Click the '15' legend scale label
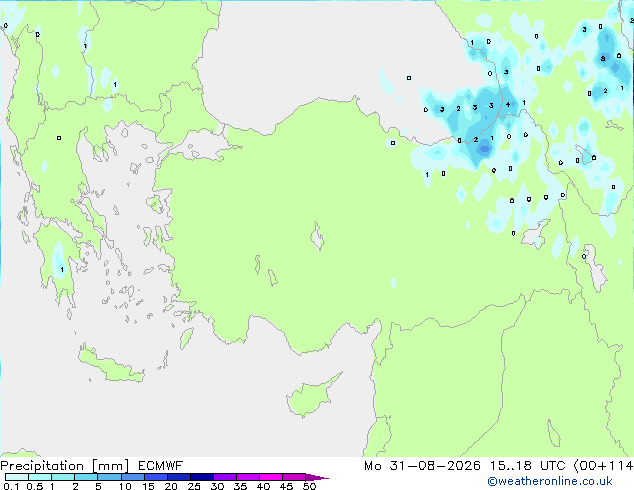The height and width of the screenshot is (490, 634). [x=148, y=486]
